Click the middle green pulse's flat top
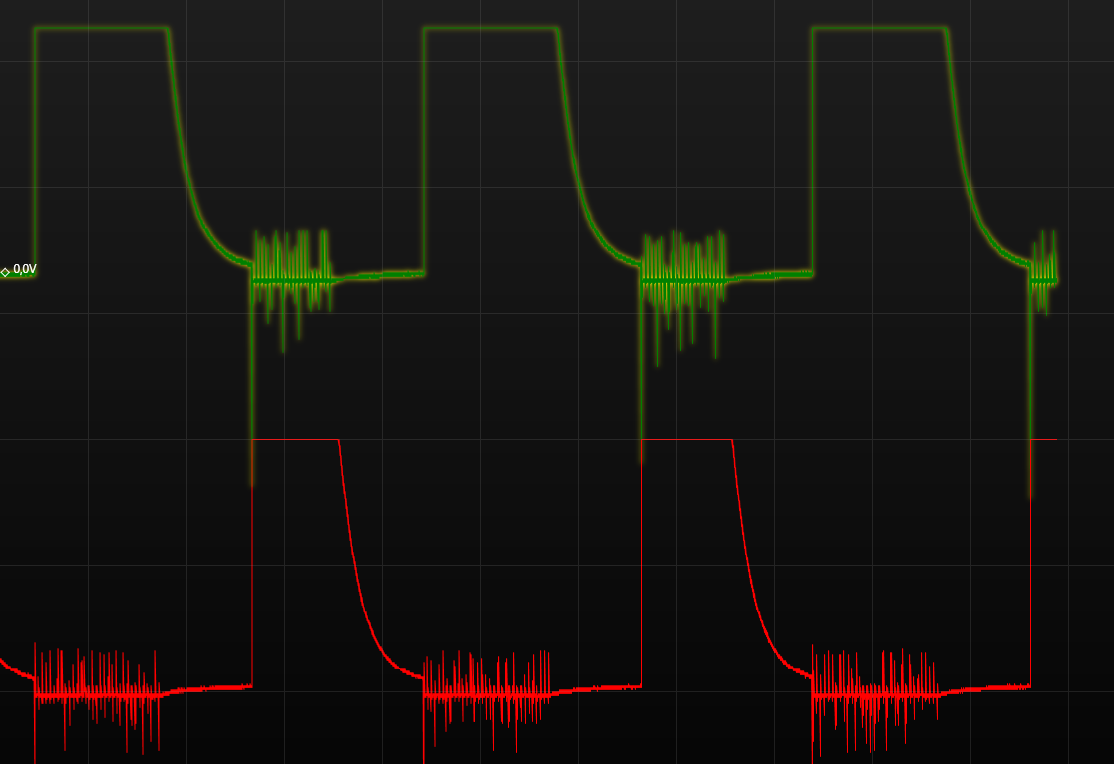 click(490, 28)
